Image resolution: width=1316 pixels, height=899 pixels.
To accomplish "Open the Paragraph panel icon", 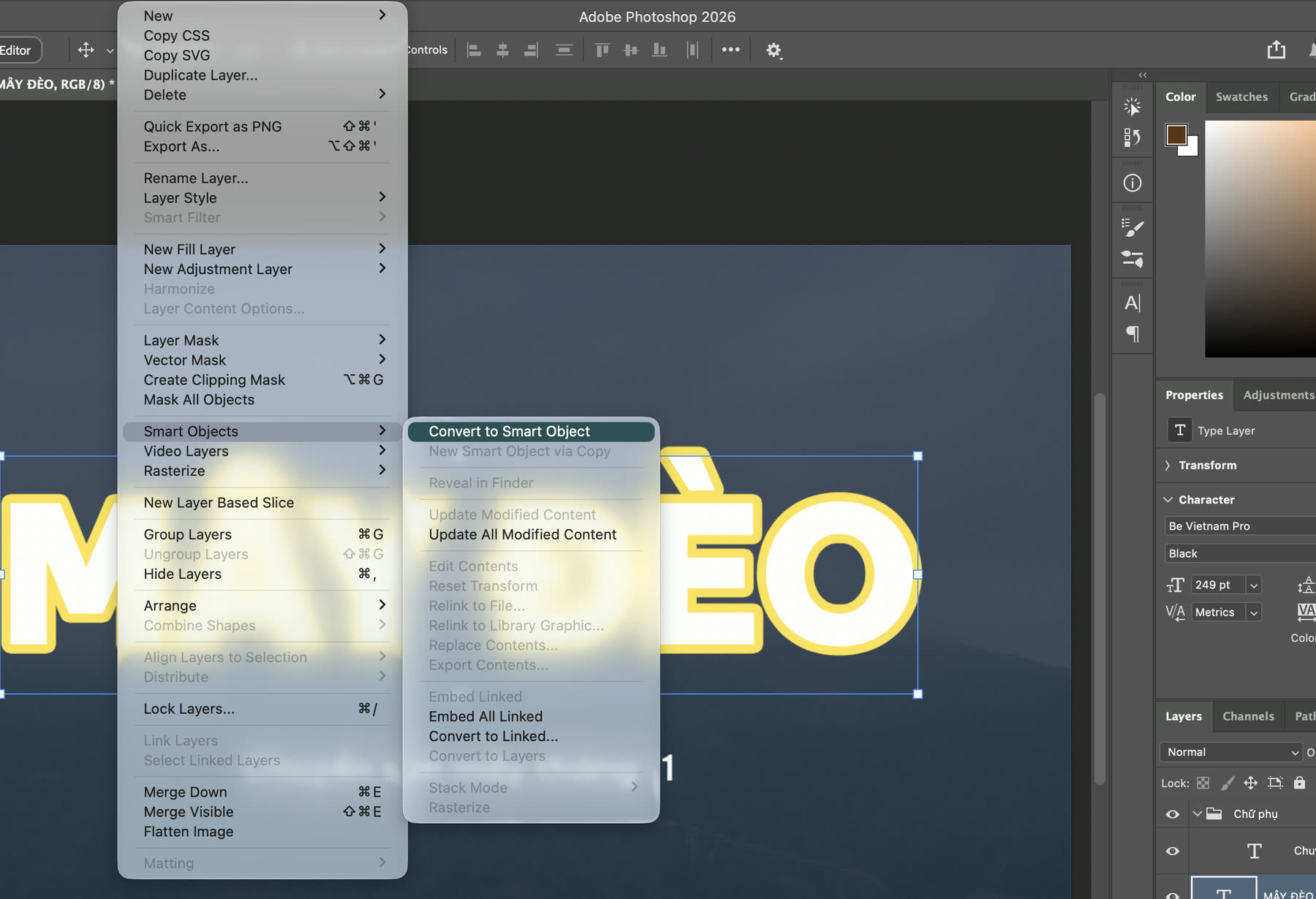I will (x=1132, y=334).
